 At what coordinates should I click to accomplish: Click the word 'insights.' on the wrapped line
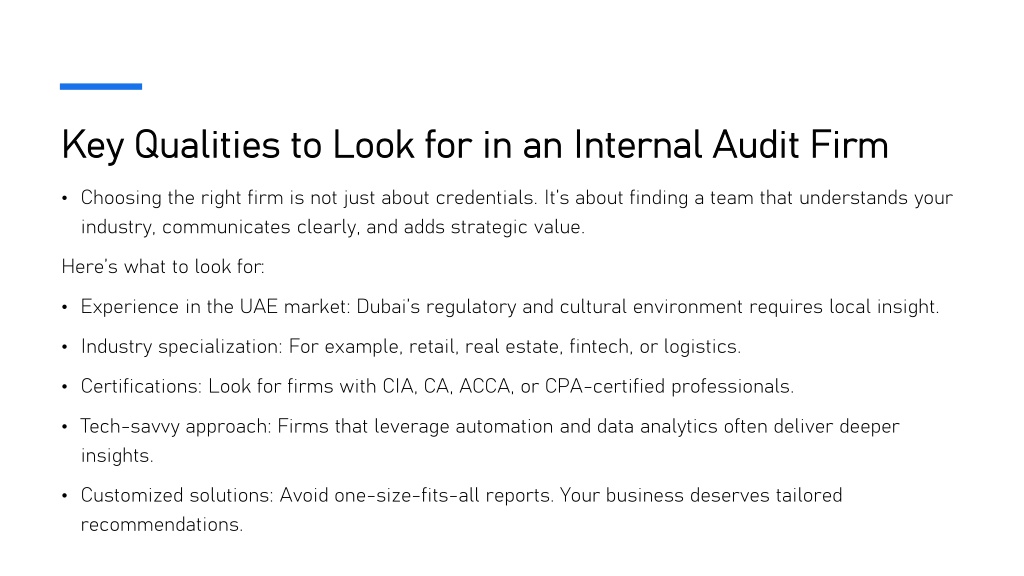pyautogui.click(x=117, y=456)
